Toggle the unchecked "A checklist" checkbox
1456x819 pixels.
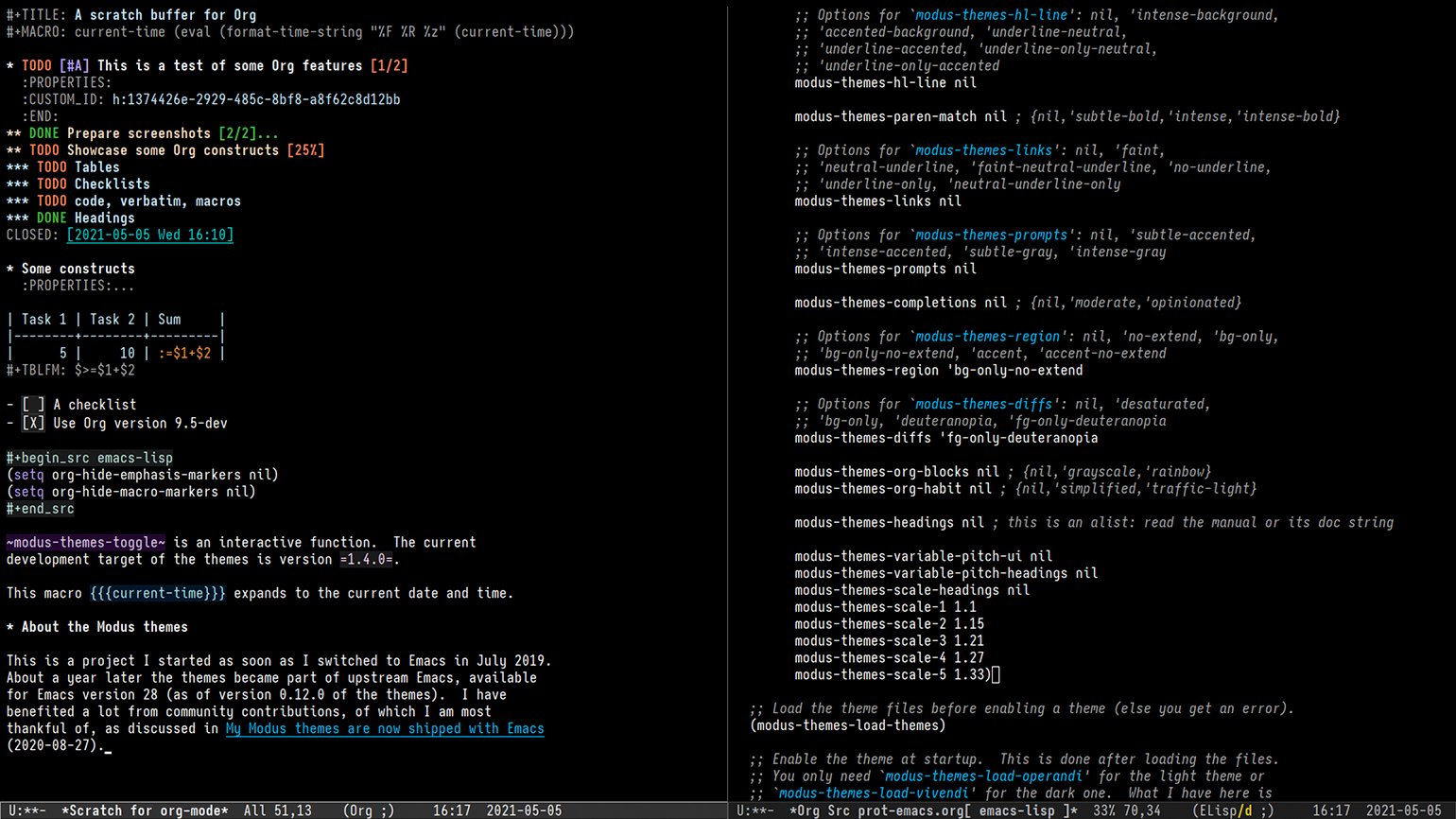pyautogui.click(x=33, y=405)
